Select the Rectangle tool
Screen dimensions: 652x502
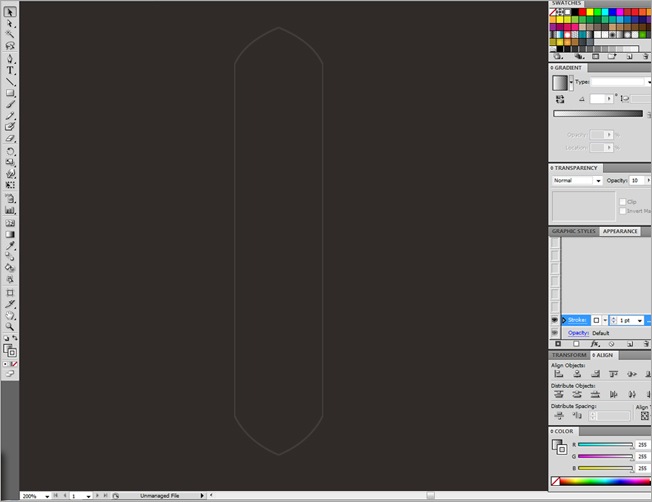tap(10, 93)
